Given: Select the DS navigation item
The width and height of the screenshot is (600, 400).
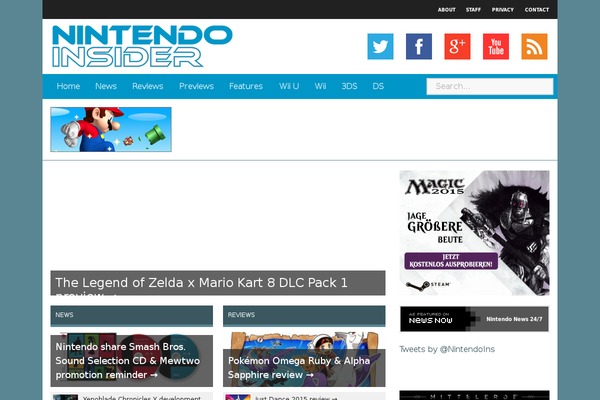Looking at the screenshot, I should pos(378,86).
